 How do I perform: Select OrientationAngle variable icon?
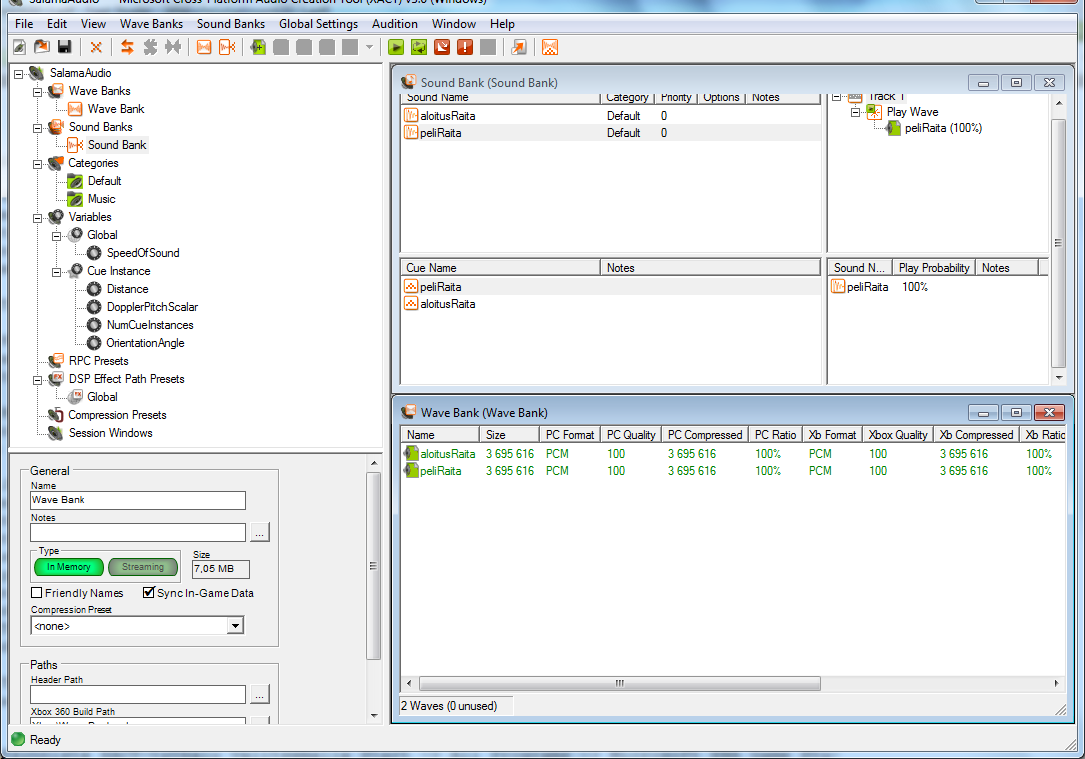click(x=94, y=343)
